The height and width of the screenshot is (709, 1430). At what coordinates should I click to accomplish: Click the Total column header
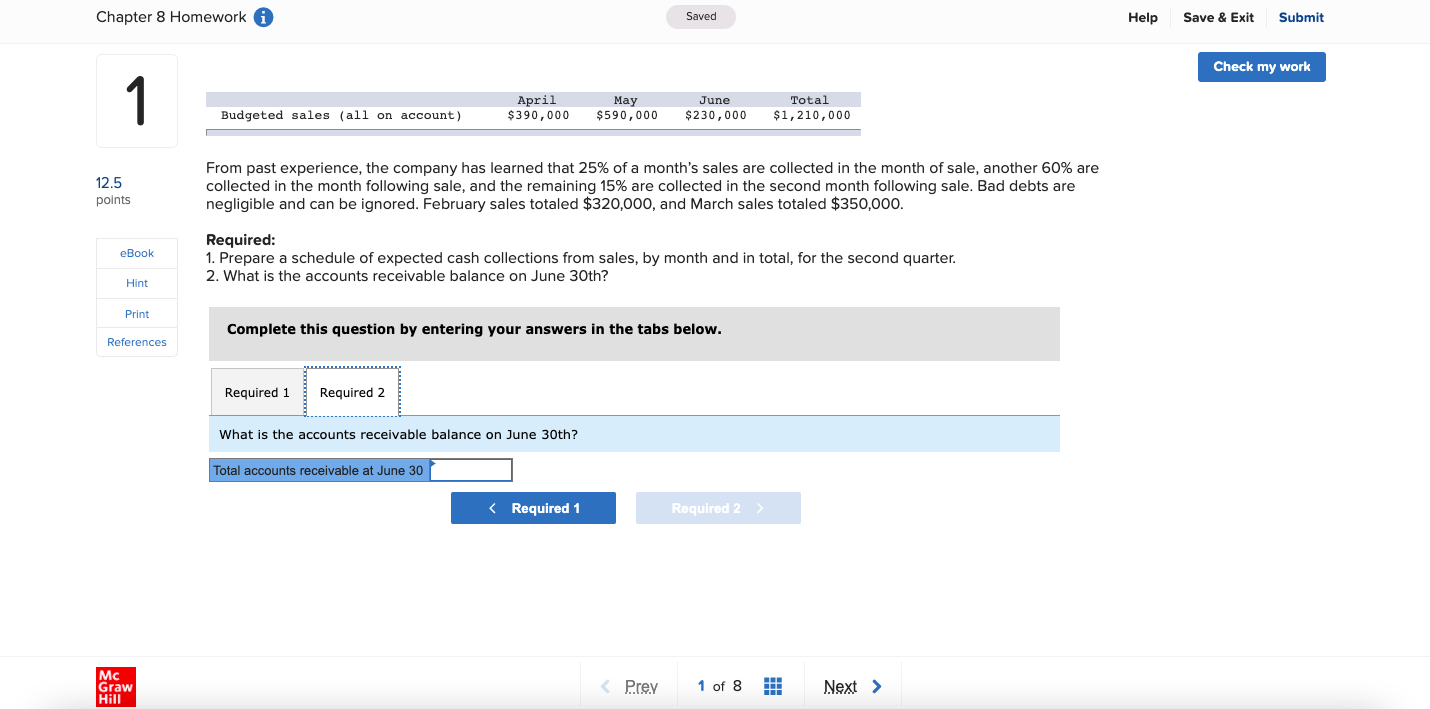click(809, 100)
